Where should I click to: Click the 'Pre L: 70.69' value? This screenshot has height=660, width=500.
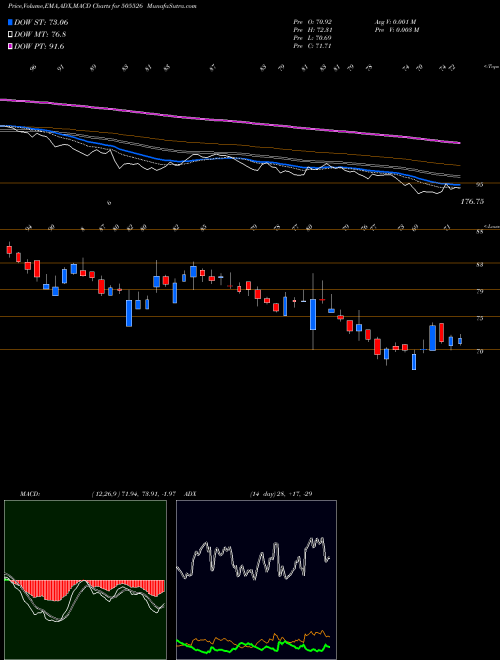pos(314,38)
